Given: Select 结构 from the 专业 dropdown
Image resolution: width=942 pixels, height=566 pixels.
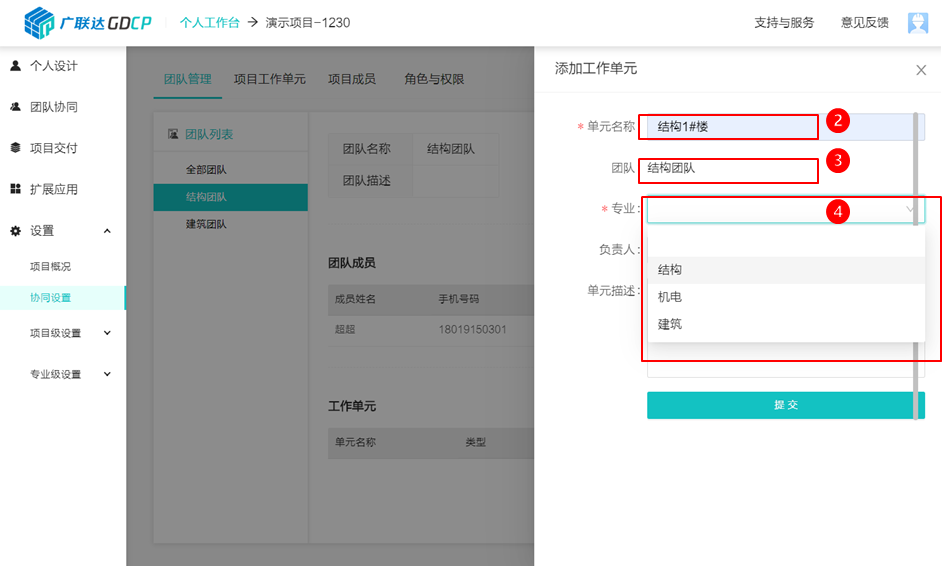Looking at the screenshot, I should click(x=786, y=270).
